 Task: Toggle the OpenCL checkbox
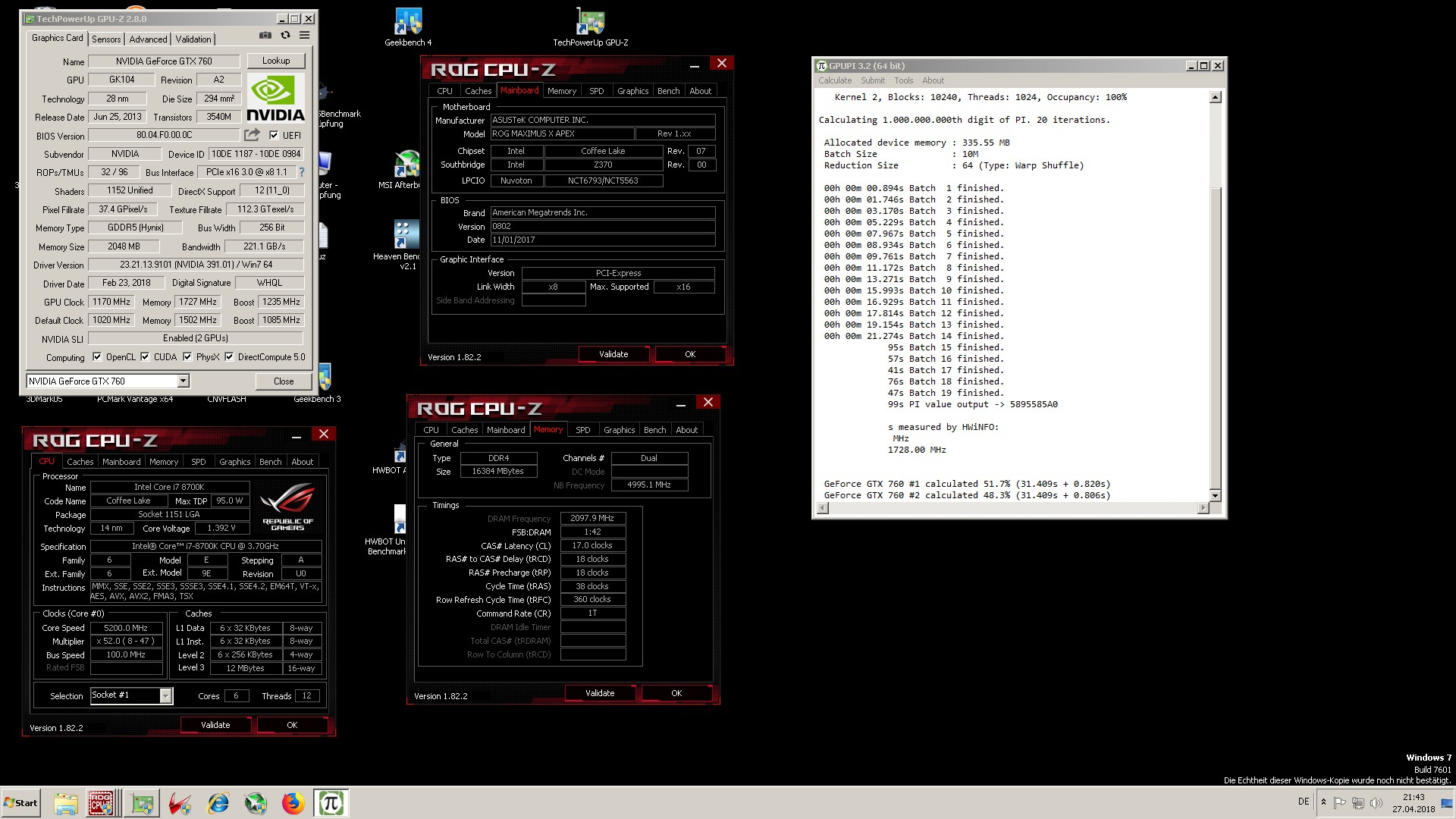coord(97,356)
